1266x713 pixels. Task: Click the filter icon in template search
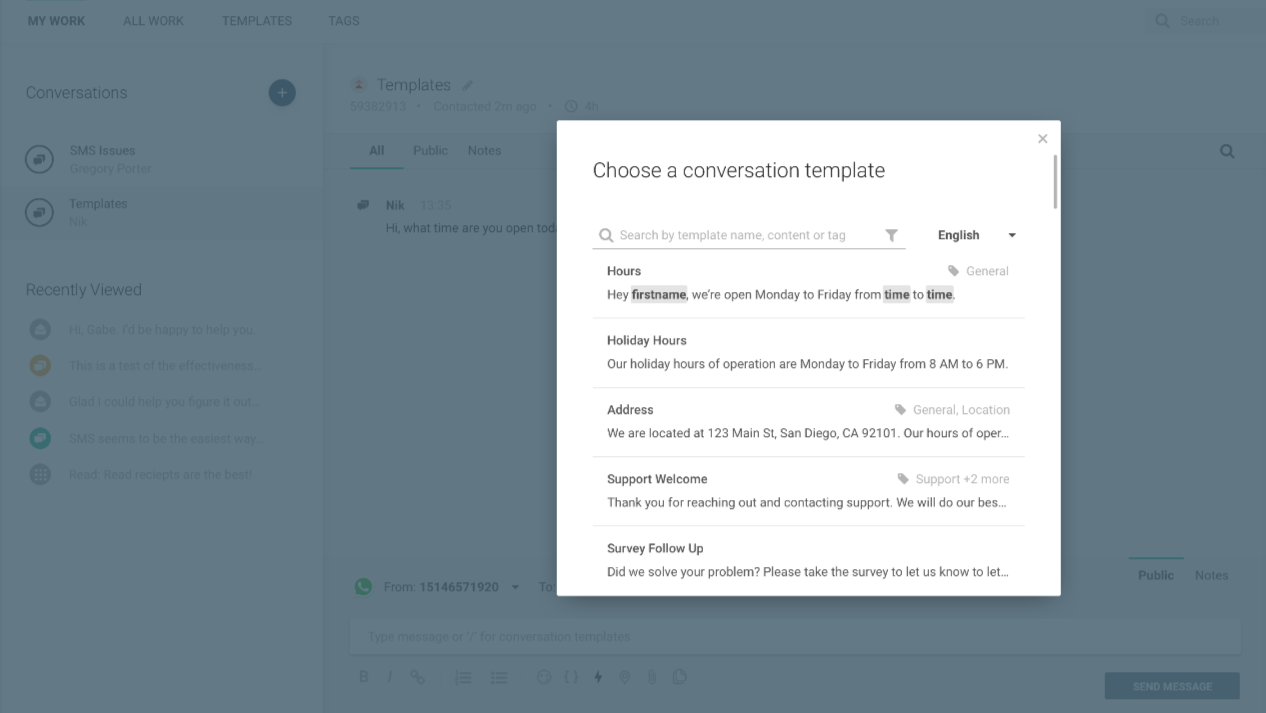tap(891, 235)
